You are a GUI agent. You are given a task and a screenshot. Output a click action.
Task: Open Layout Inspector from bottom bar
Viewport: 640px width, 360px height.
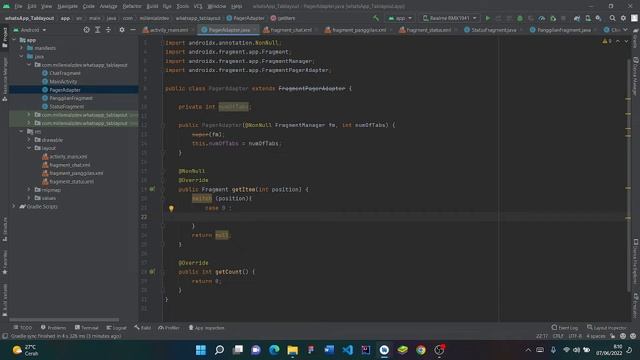(x=606, y=328)
